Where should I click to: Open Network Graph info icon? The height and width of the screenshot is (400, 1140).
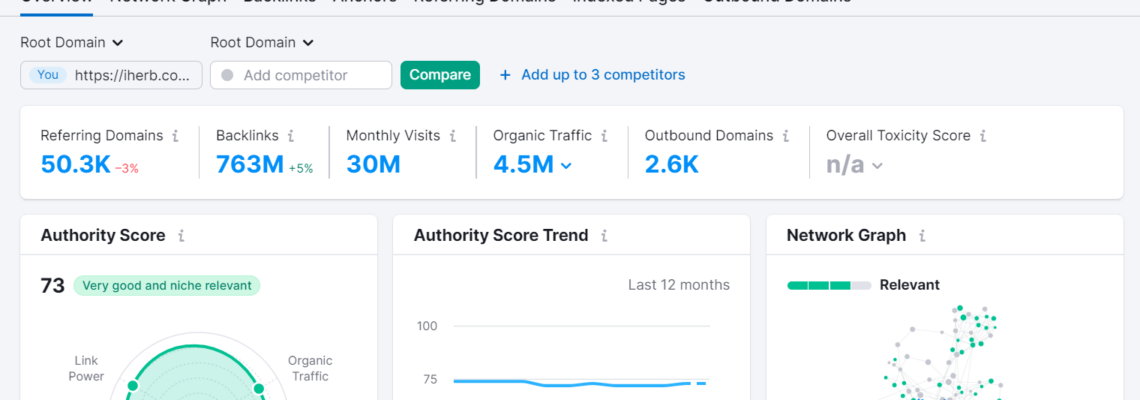(922, 236)
